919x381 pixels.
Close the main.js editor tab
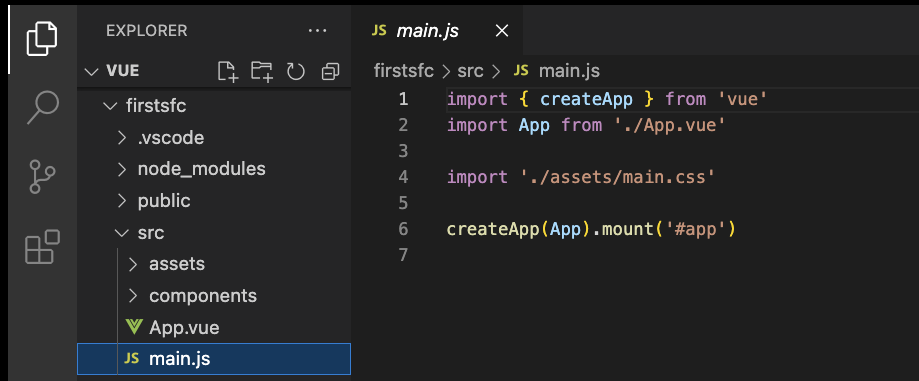tap(502, 31)
